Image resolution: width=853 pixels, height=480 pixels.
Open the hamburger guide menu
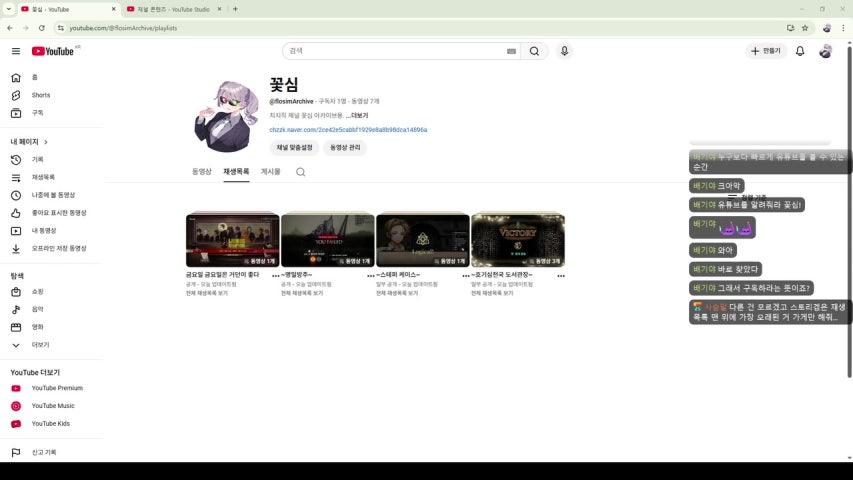15,51
